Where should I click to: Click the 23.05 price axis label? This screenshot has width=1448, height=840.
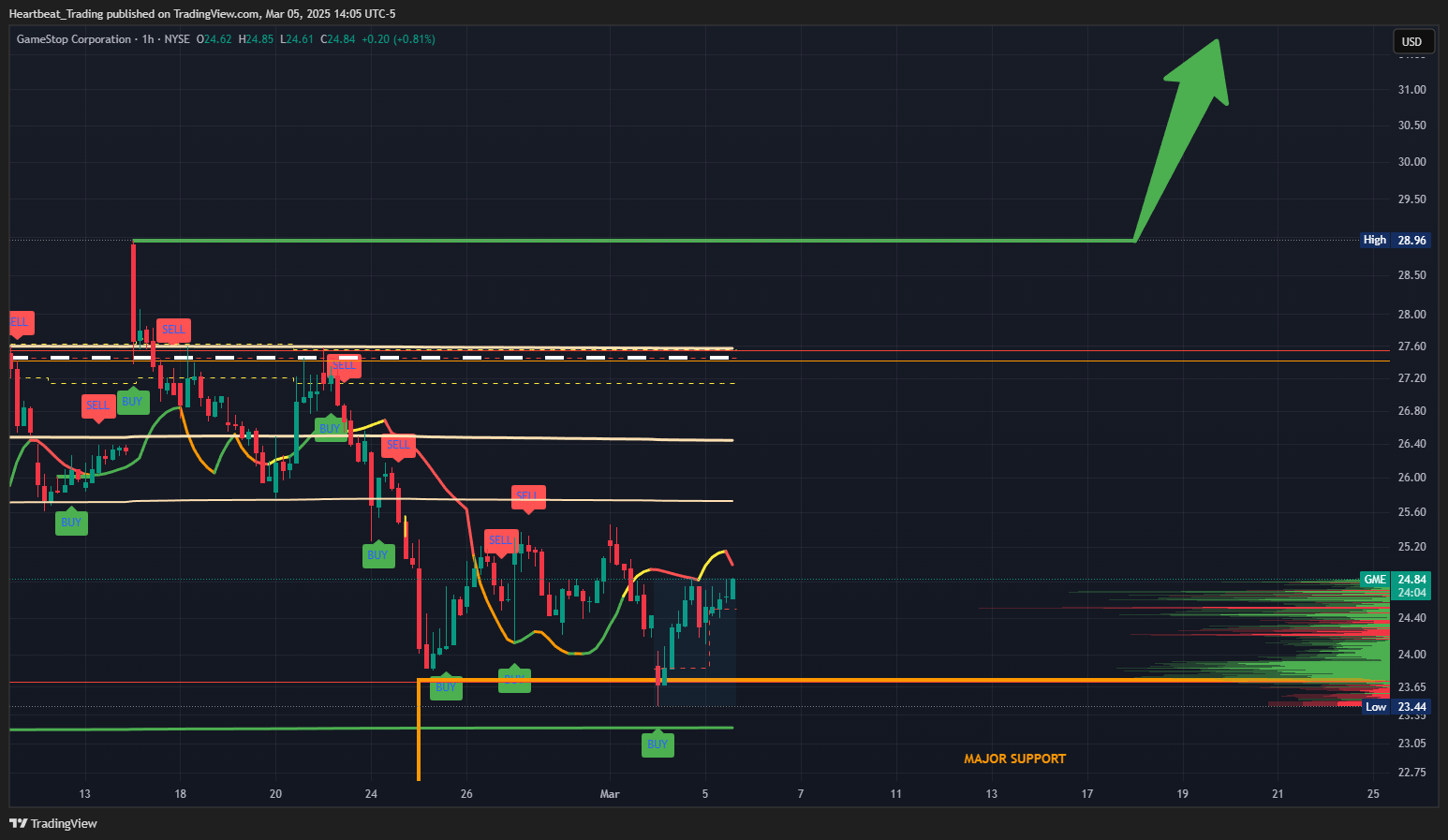(1411, 744)
